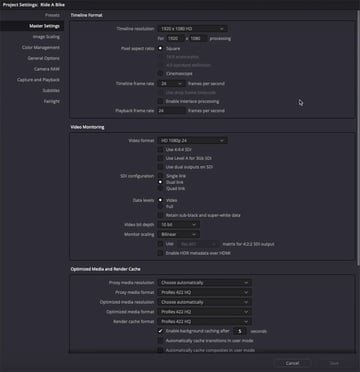The image size is (360, 372).
Task: Open Monitor scaling dropdown
Action: click(178, 234)
